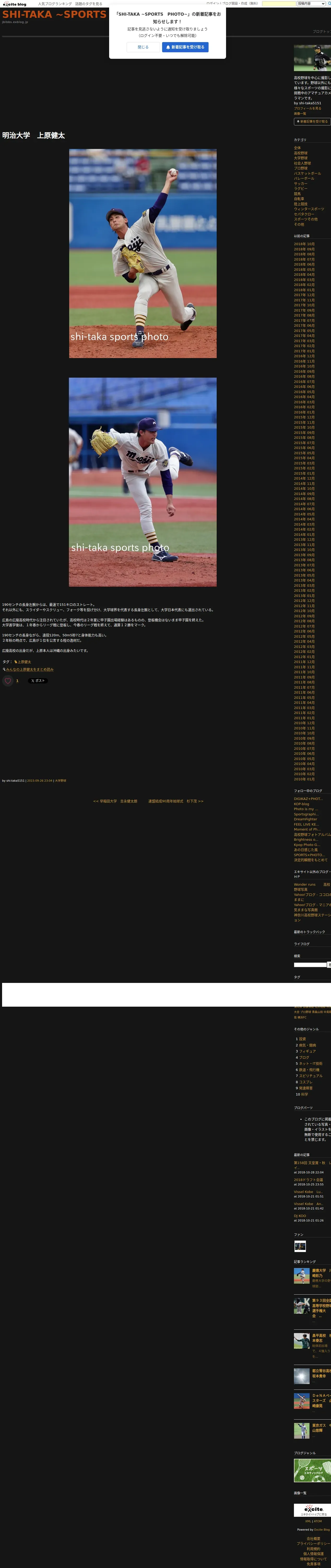Open the first article ranking thumbnail

click(x=302, y=1276)
